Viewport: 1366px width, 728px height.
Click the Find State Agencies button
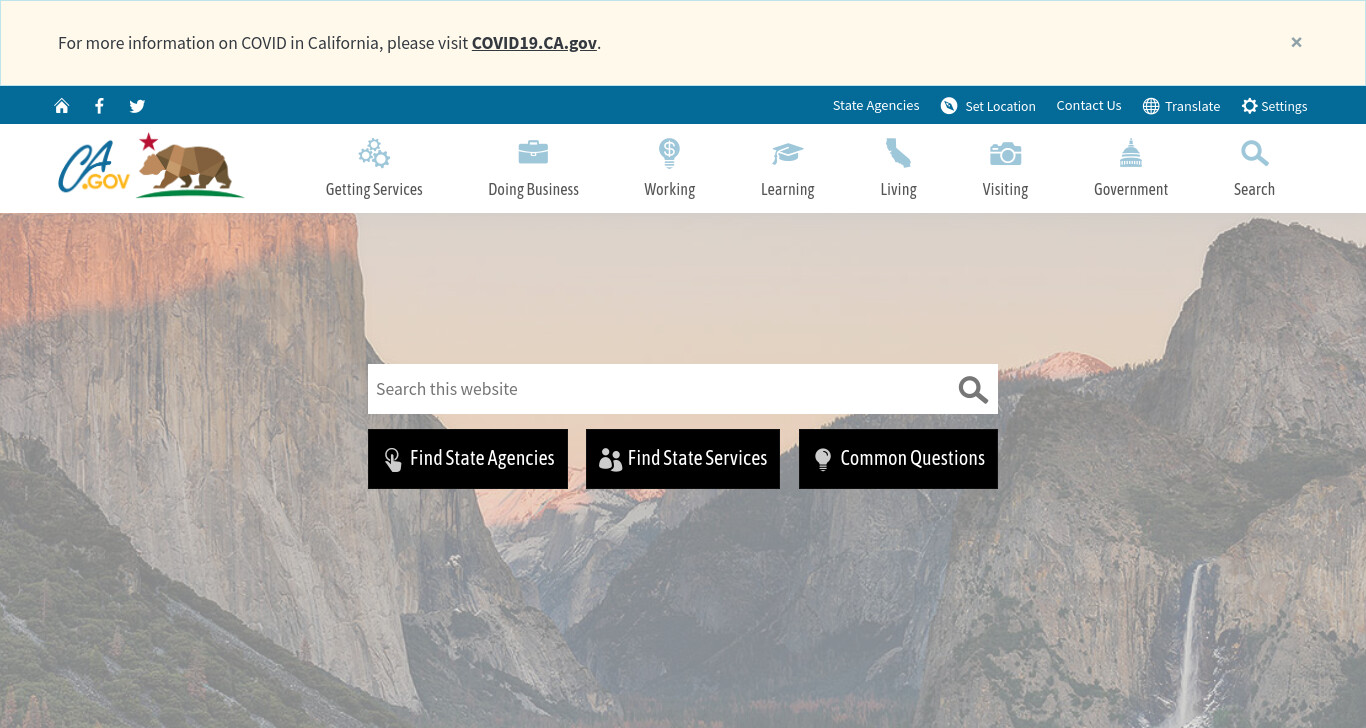click(468, 459)
